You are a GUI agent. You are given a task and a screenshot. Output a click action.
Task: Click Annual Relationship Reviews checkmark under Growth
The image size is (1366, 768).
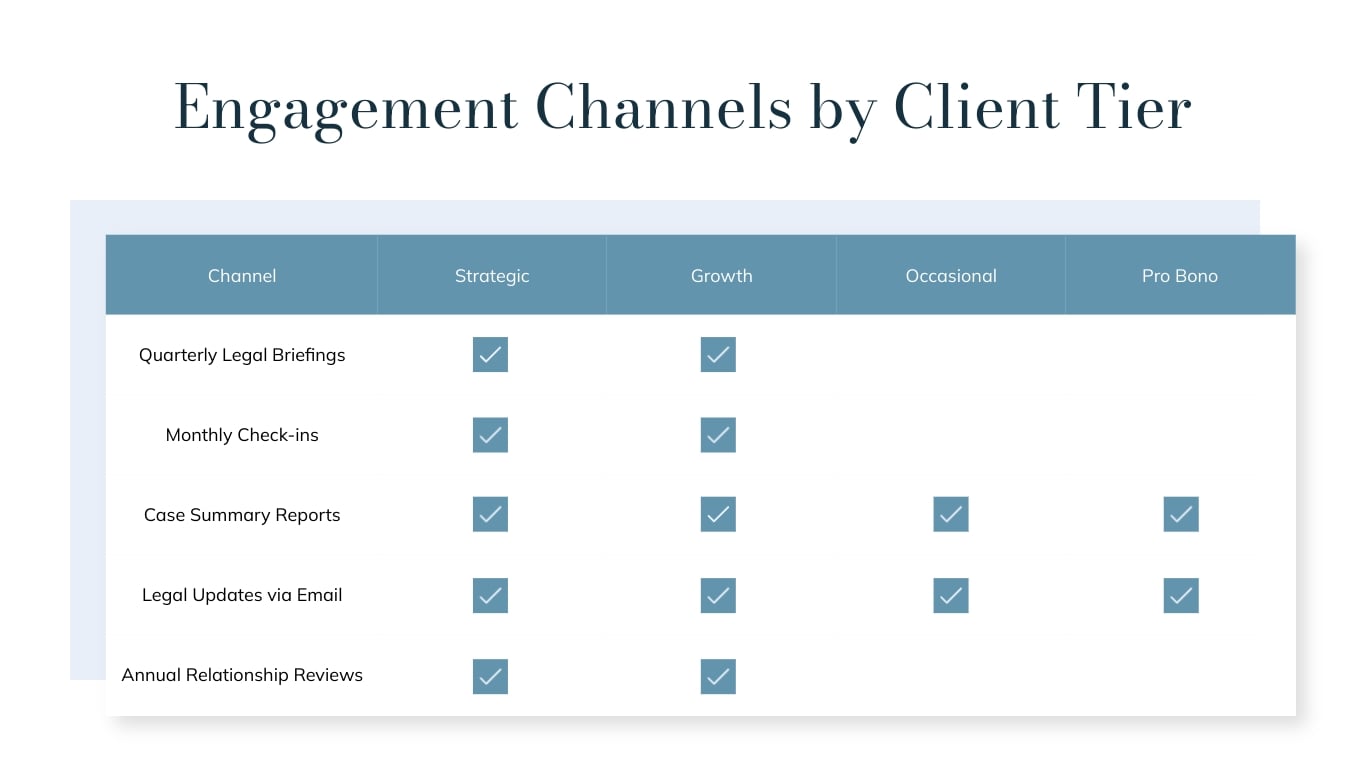click(718, 677)
